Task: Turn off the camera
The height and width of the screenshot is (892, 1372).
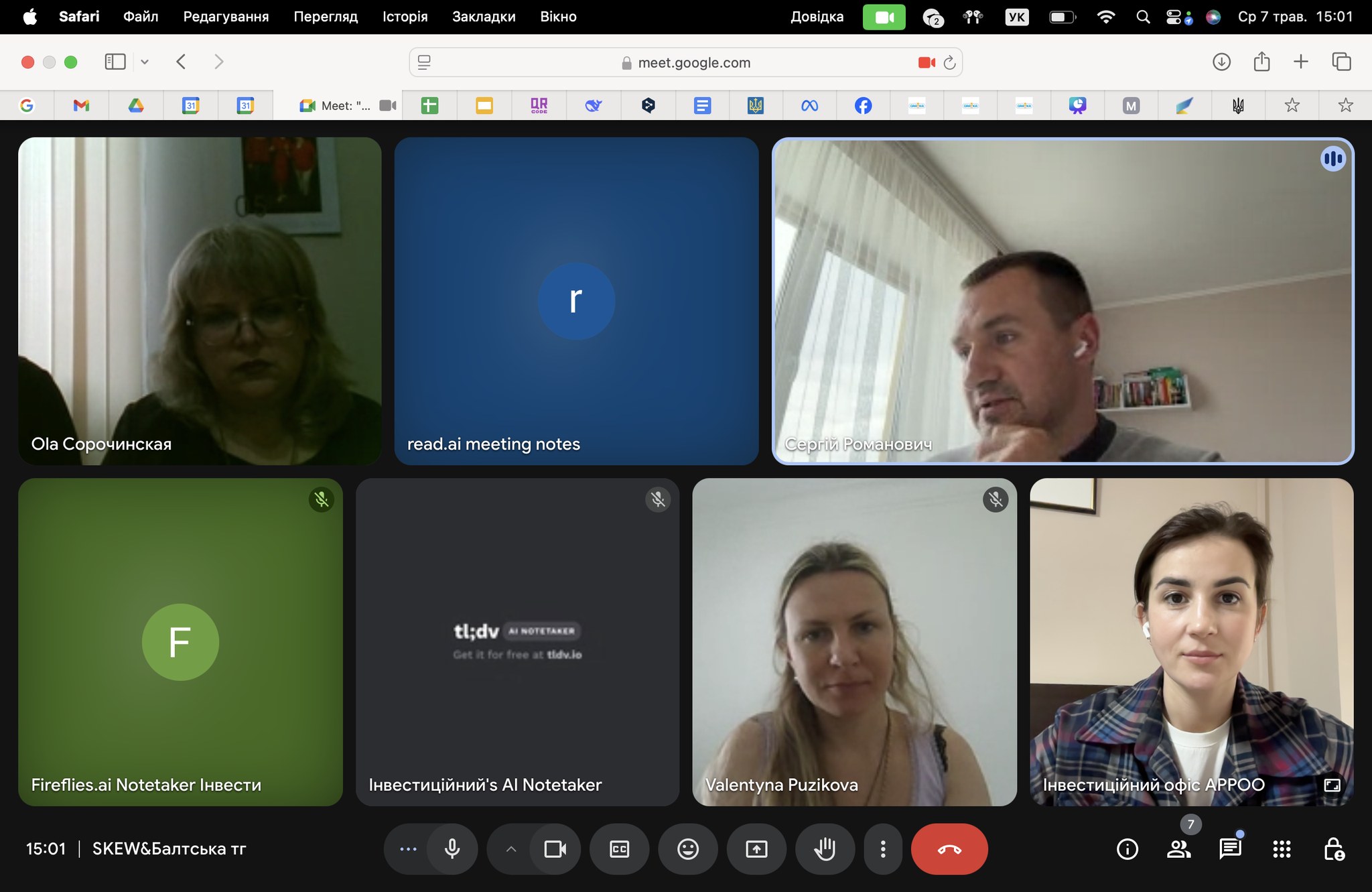Action: (x=555, y=849)
